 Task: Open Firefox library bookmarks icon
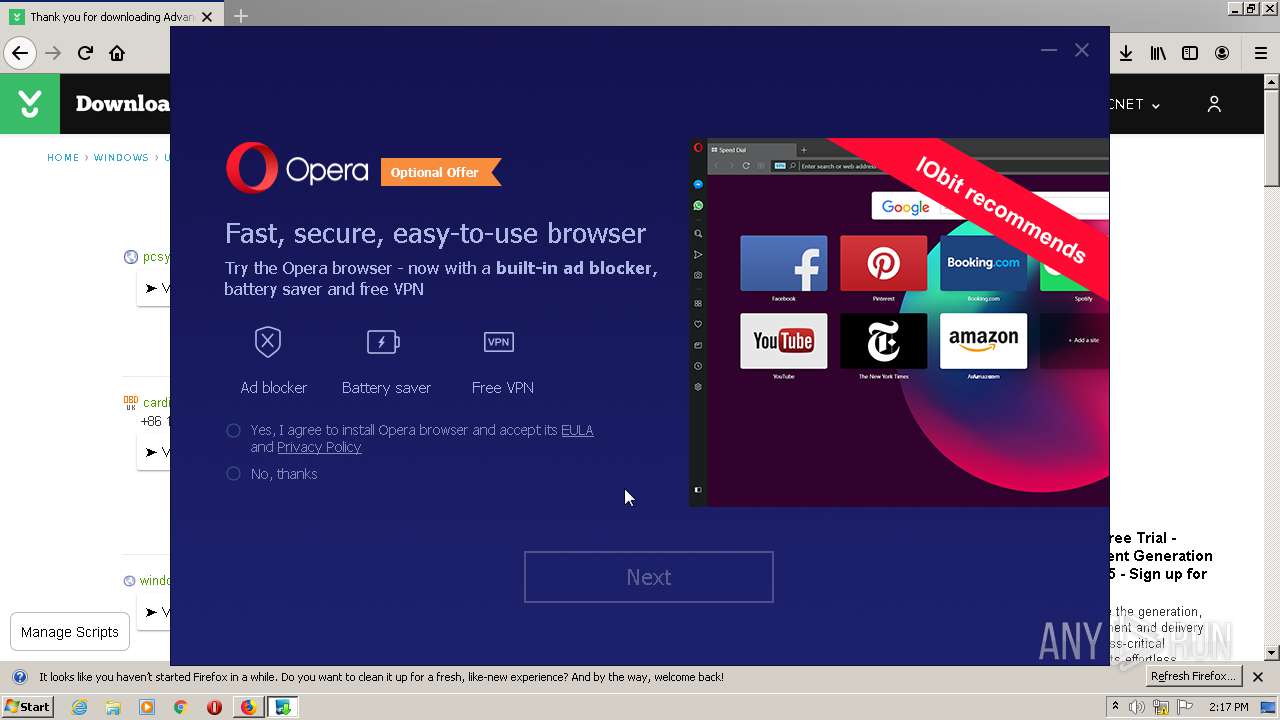[x=1158, y=53]
